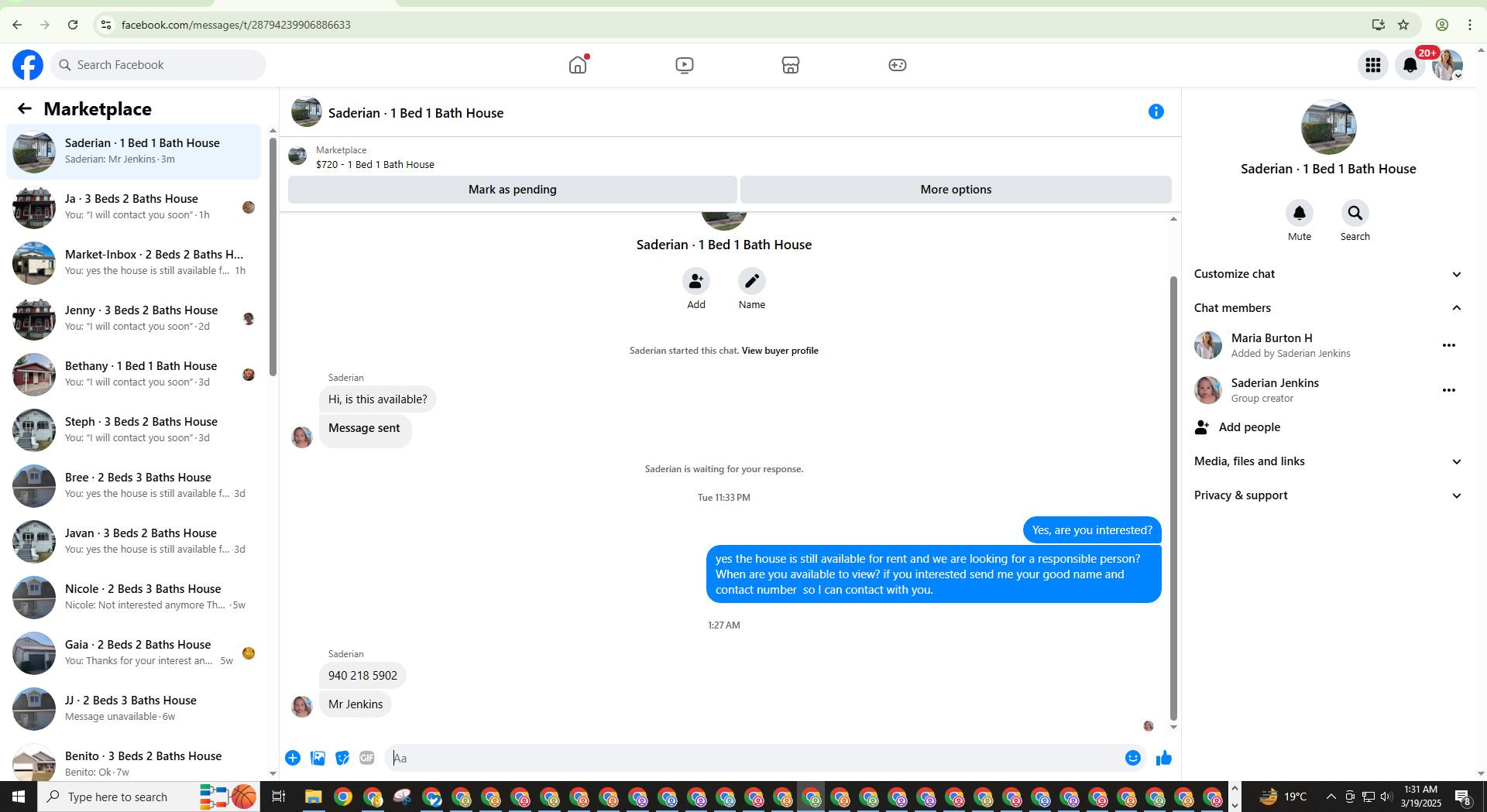Open the large listing photo in info panel
This screenshot has height=812, width=1487.
pyautogui.click(x=1328, y=127)
